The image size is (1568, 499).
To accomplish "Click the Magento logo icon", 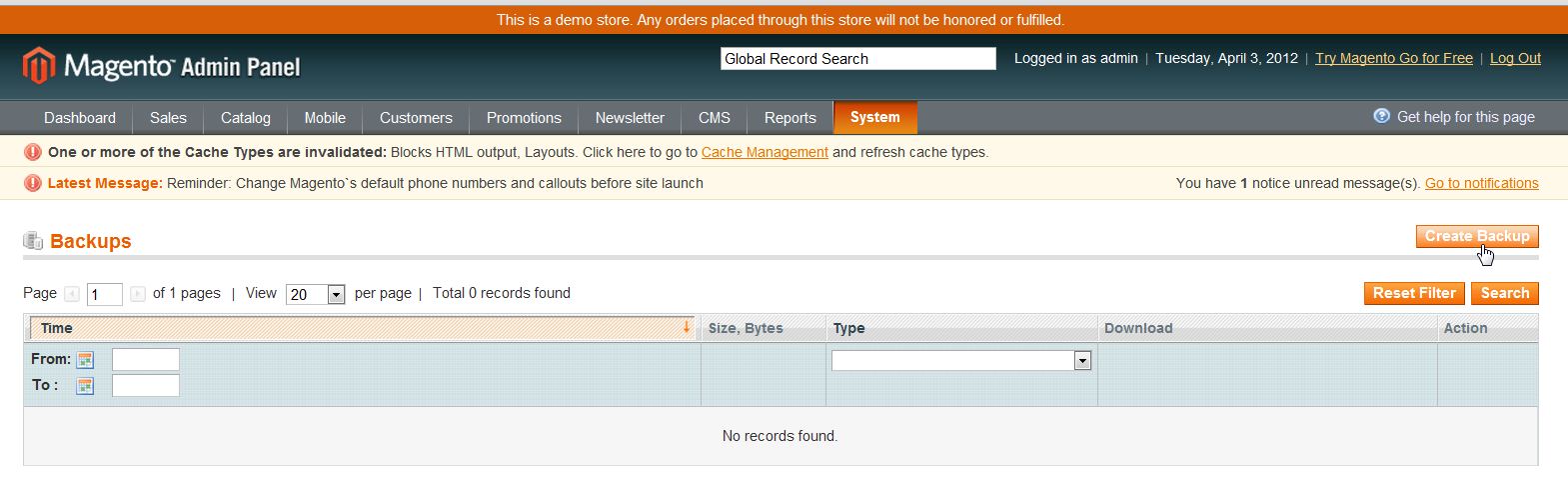I will 38,66.
